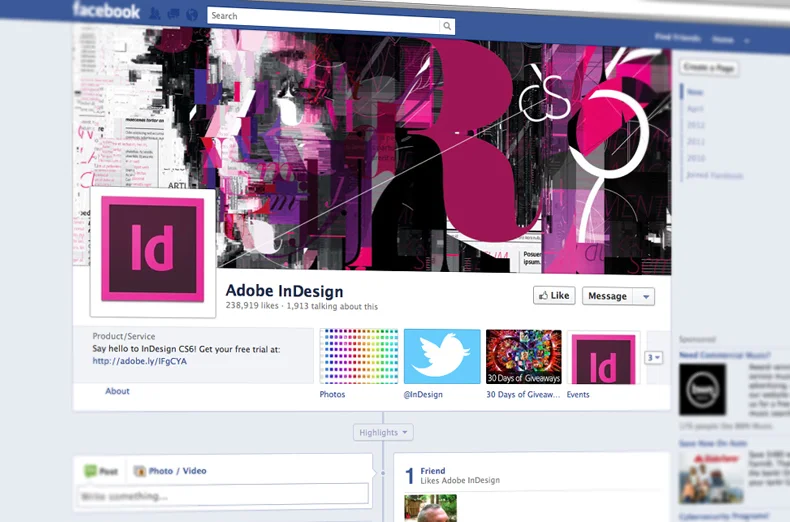This screenshot has width=790, height=522.
Task: Open the Events Id icon tile
Action: [x=604, y=358]
